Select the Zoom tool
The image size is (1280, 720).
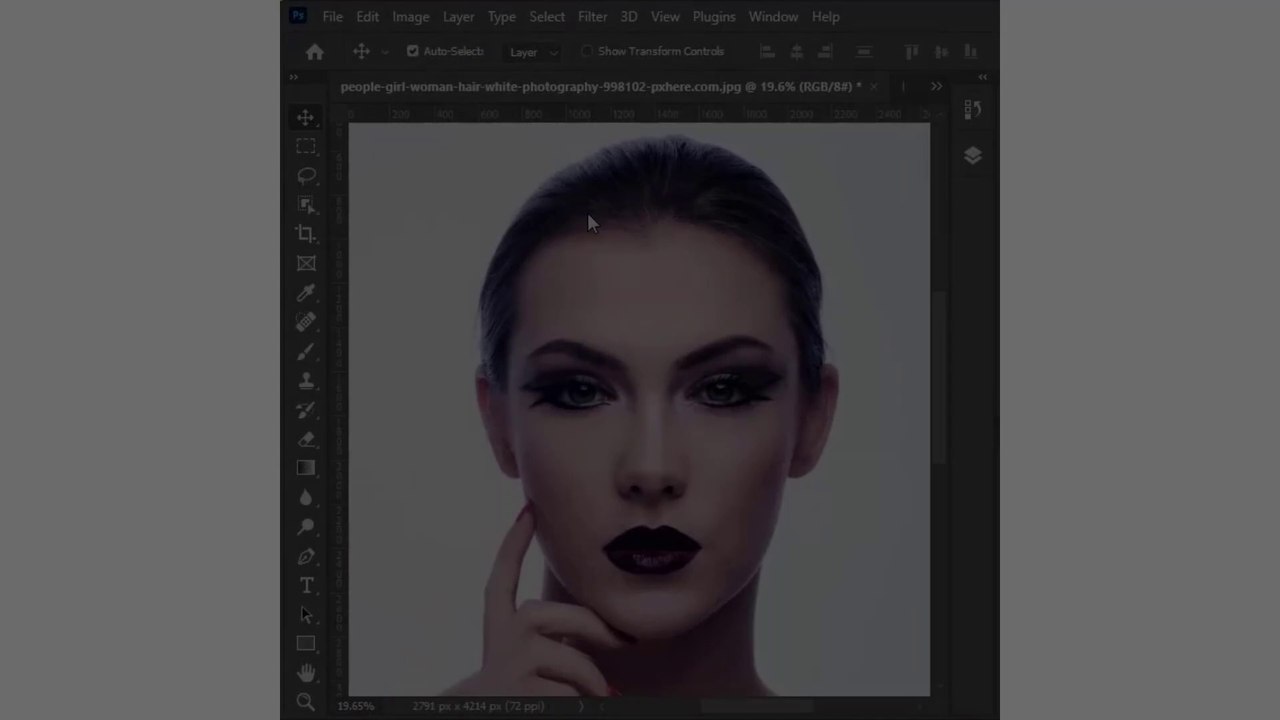[x=306, y=702]
